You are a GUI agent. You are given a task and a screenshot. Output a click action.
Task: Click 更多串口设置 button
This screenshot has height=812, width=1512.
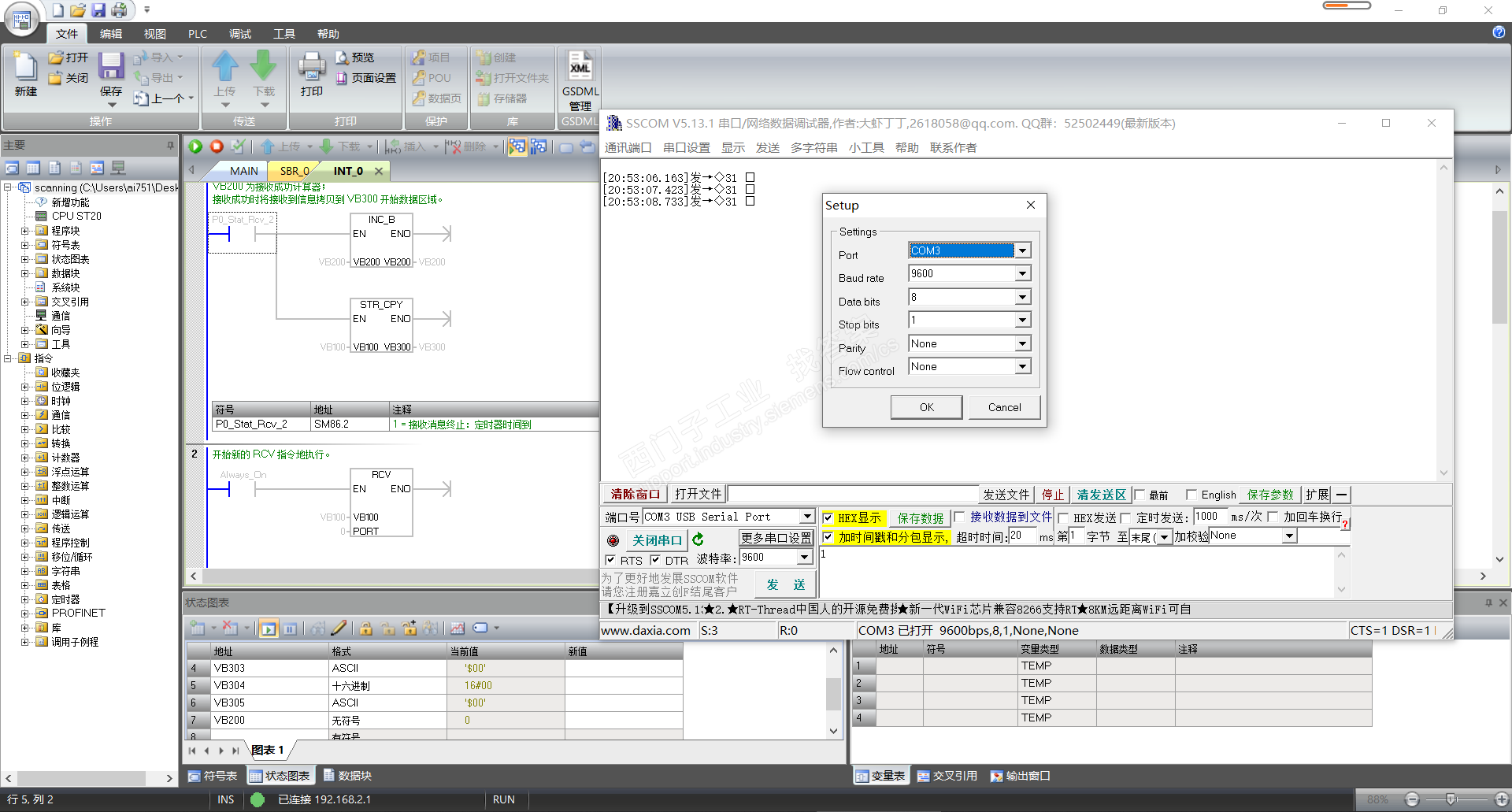coord(776,538)
